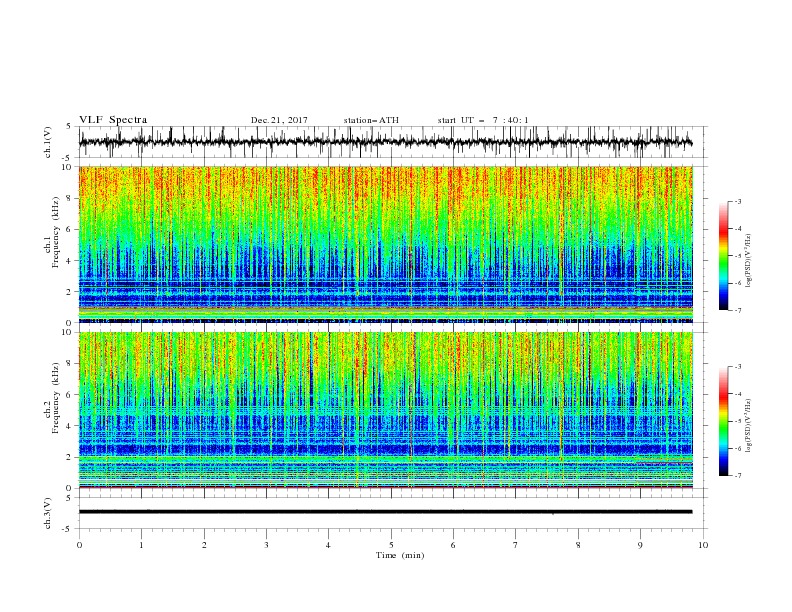Click the "2" tick on the time axis

click(x=204, y=545)
